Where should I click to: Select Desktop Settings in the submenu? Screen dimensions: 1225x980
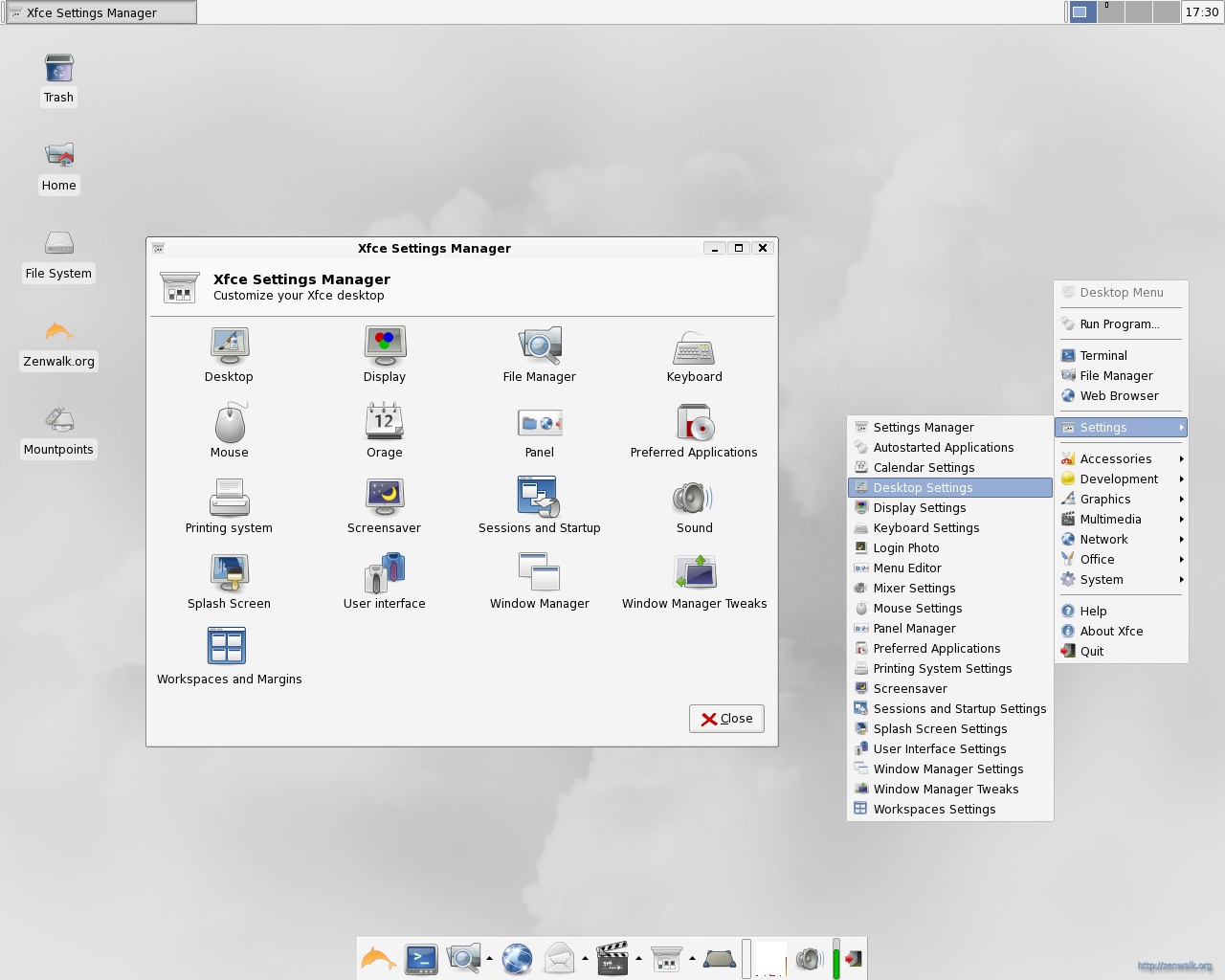pyautogui.click(x=950, y=488)
